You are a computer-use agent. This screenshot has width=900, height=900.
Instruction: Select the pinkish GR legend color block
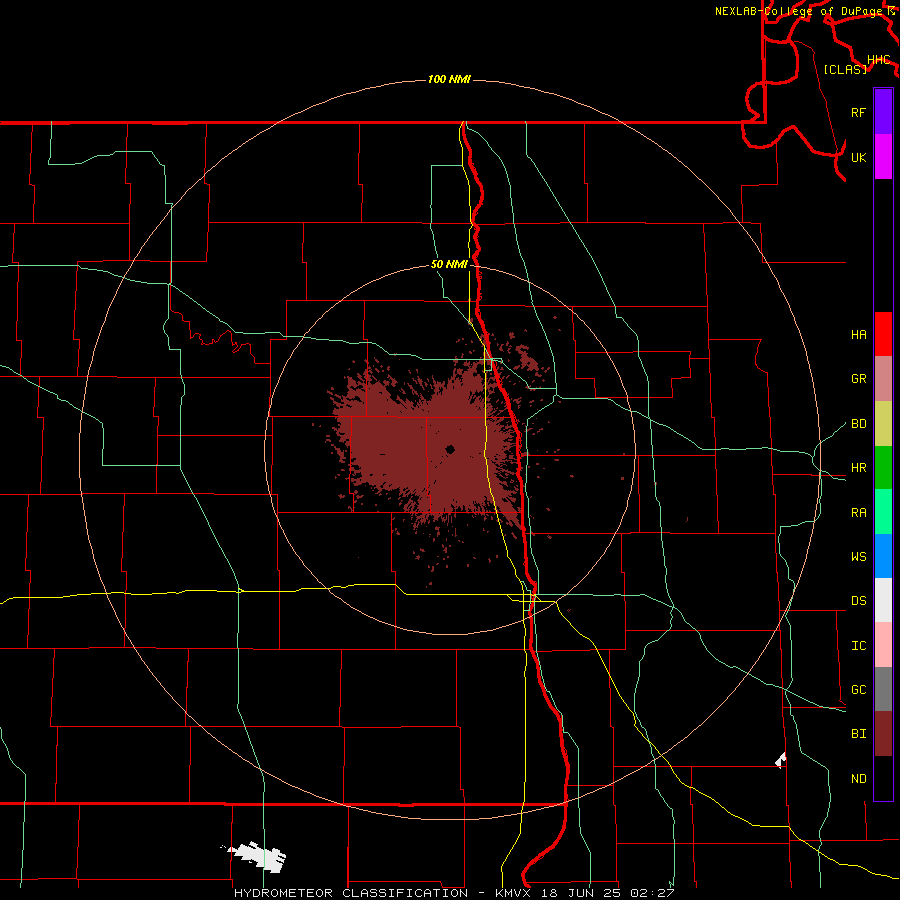(x=883, y=379)
